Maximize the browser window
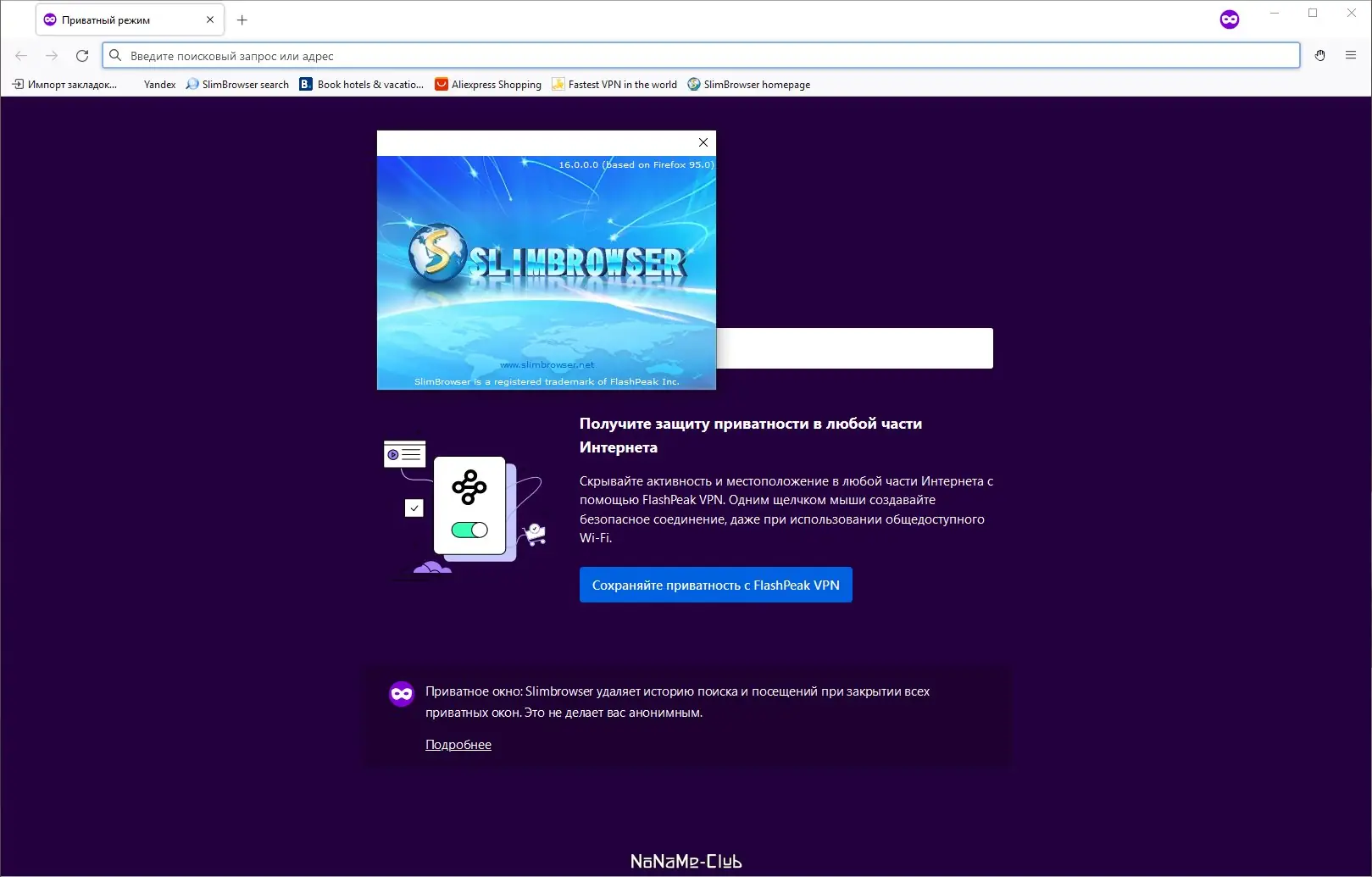 click(1313, 14)
